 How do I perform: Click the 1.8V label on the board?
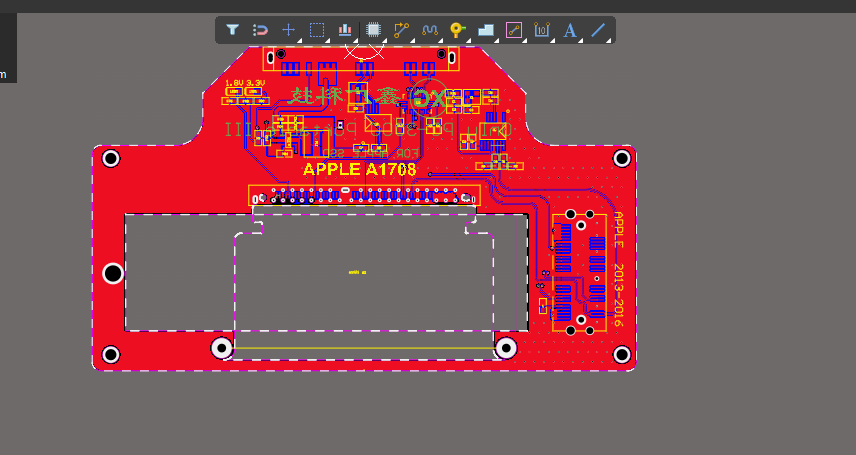click(x=234, y=83)
